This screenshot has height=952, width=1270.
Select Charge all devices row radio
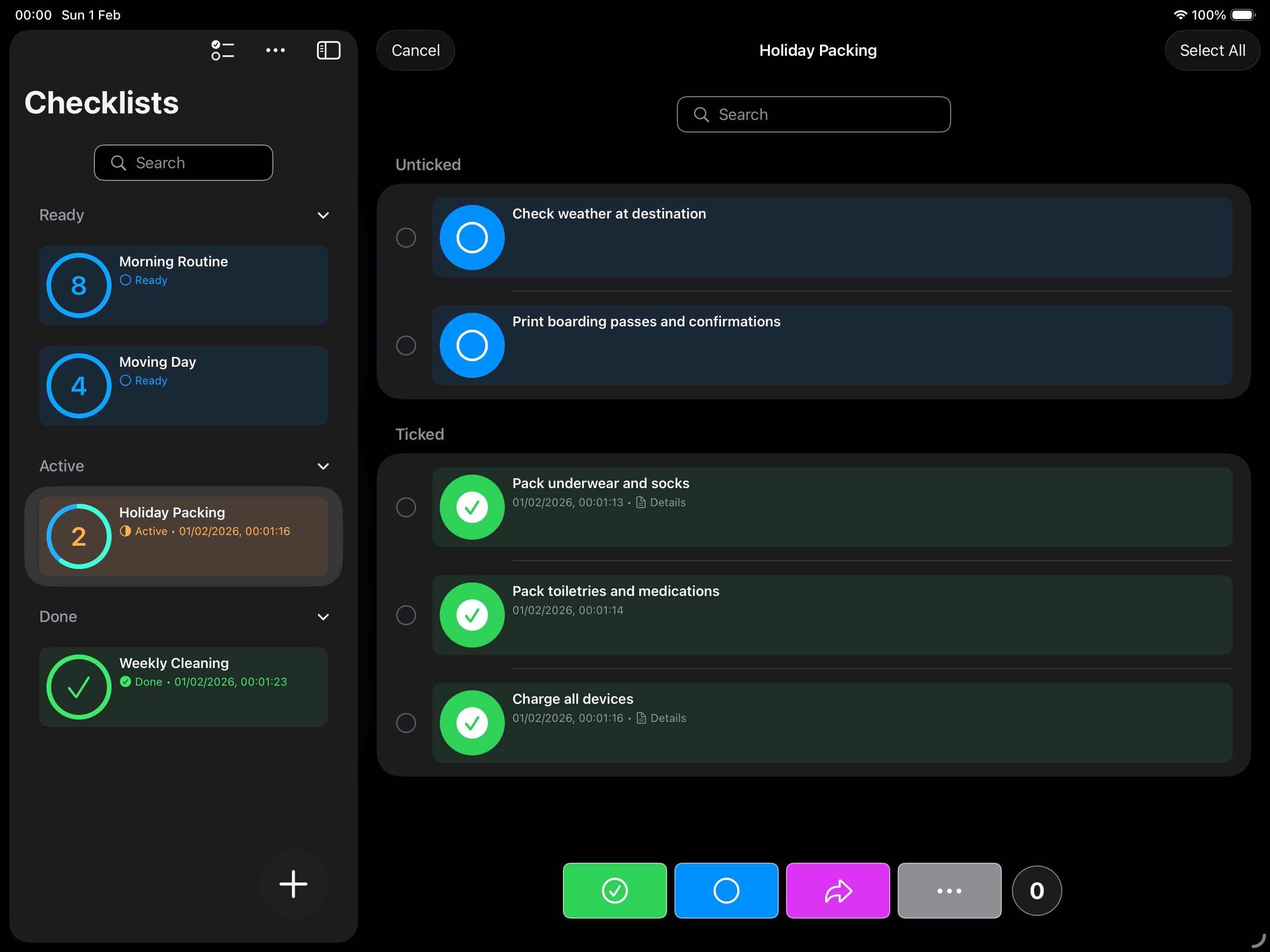point(406,723)
